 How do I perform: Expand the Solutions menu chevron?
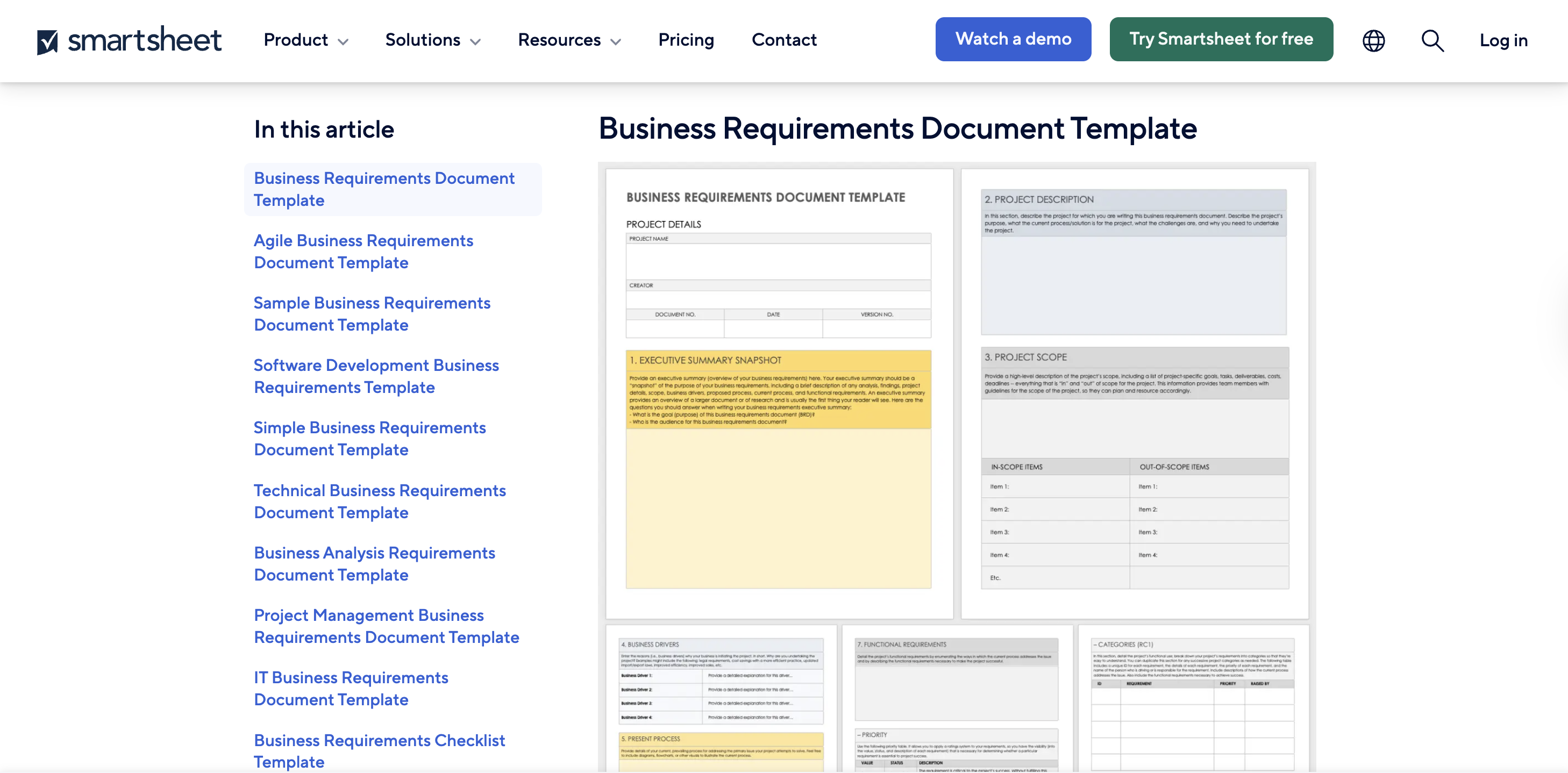(x=476, y=41)
